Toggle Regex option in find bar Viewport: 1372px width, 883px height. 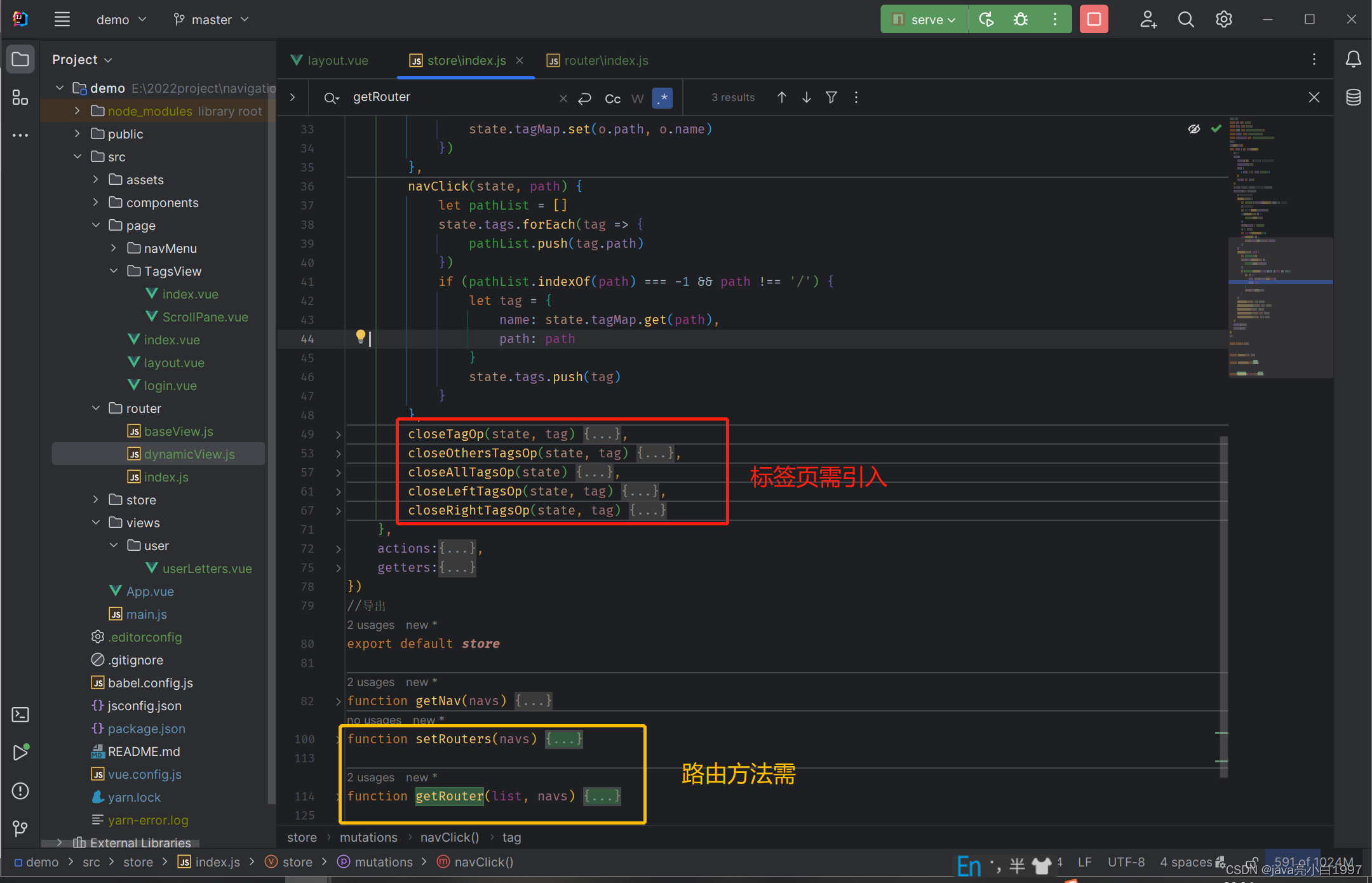662,98
